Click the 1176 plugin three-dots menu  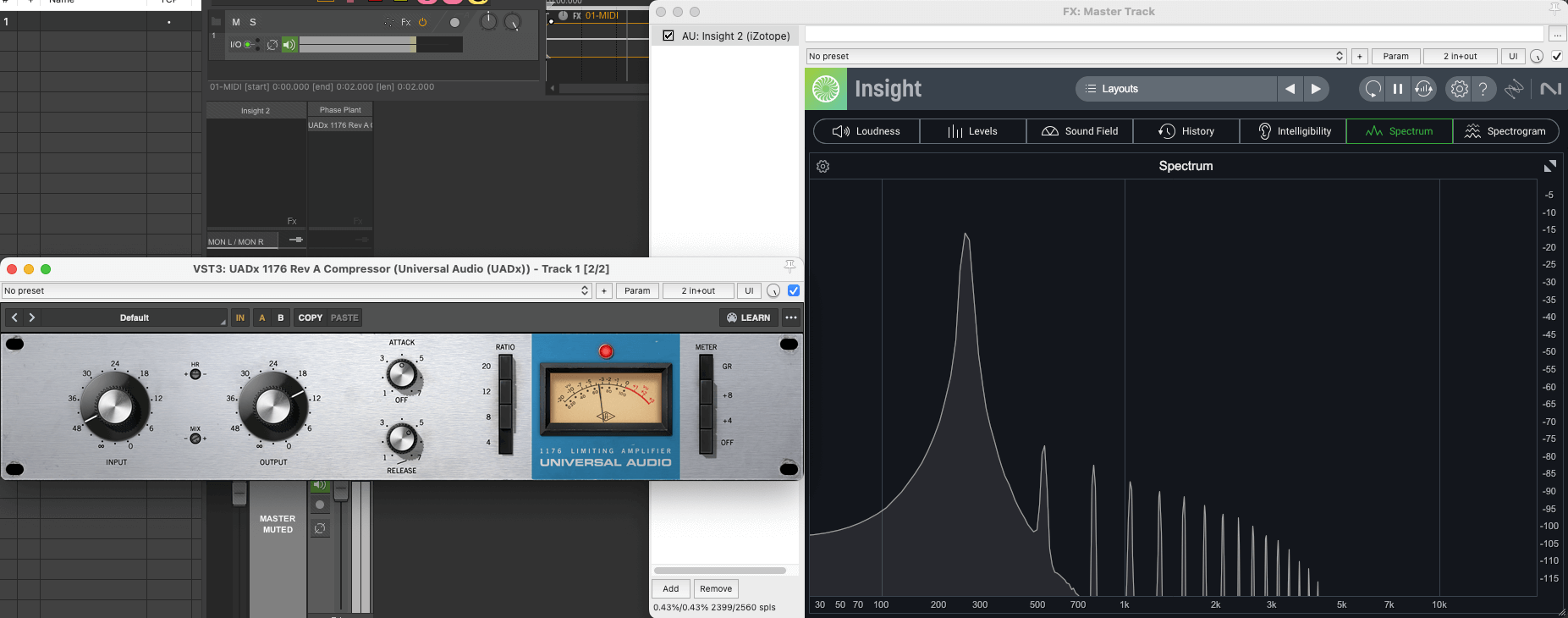[790, 317]
